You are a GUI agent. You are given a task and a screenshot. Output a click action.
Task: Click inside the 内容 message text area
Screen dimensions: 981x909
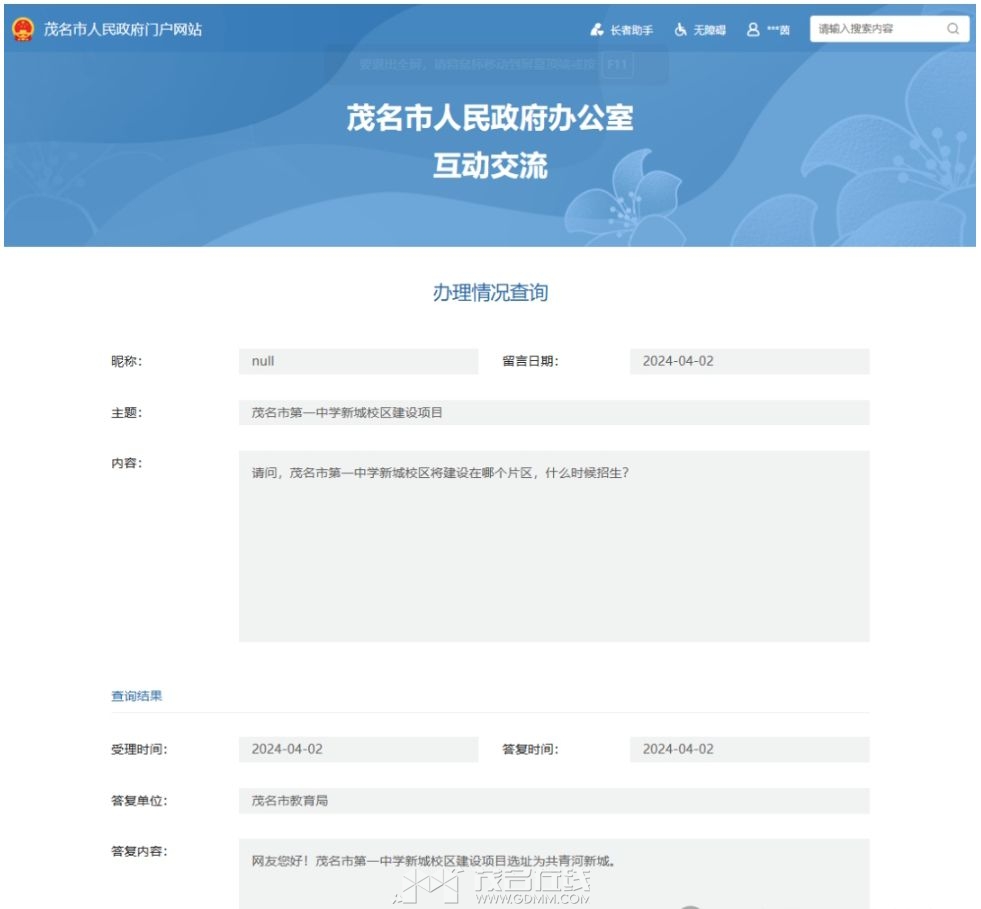tap(553, 546)
